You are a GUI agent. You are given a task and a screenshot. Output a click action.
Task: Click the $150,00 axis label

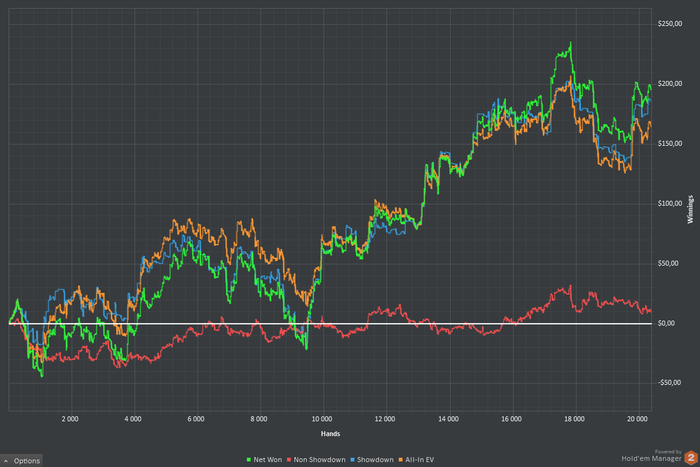[x=670, y=143]
